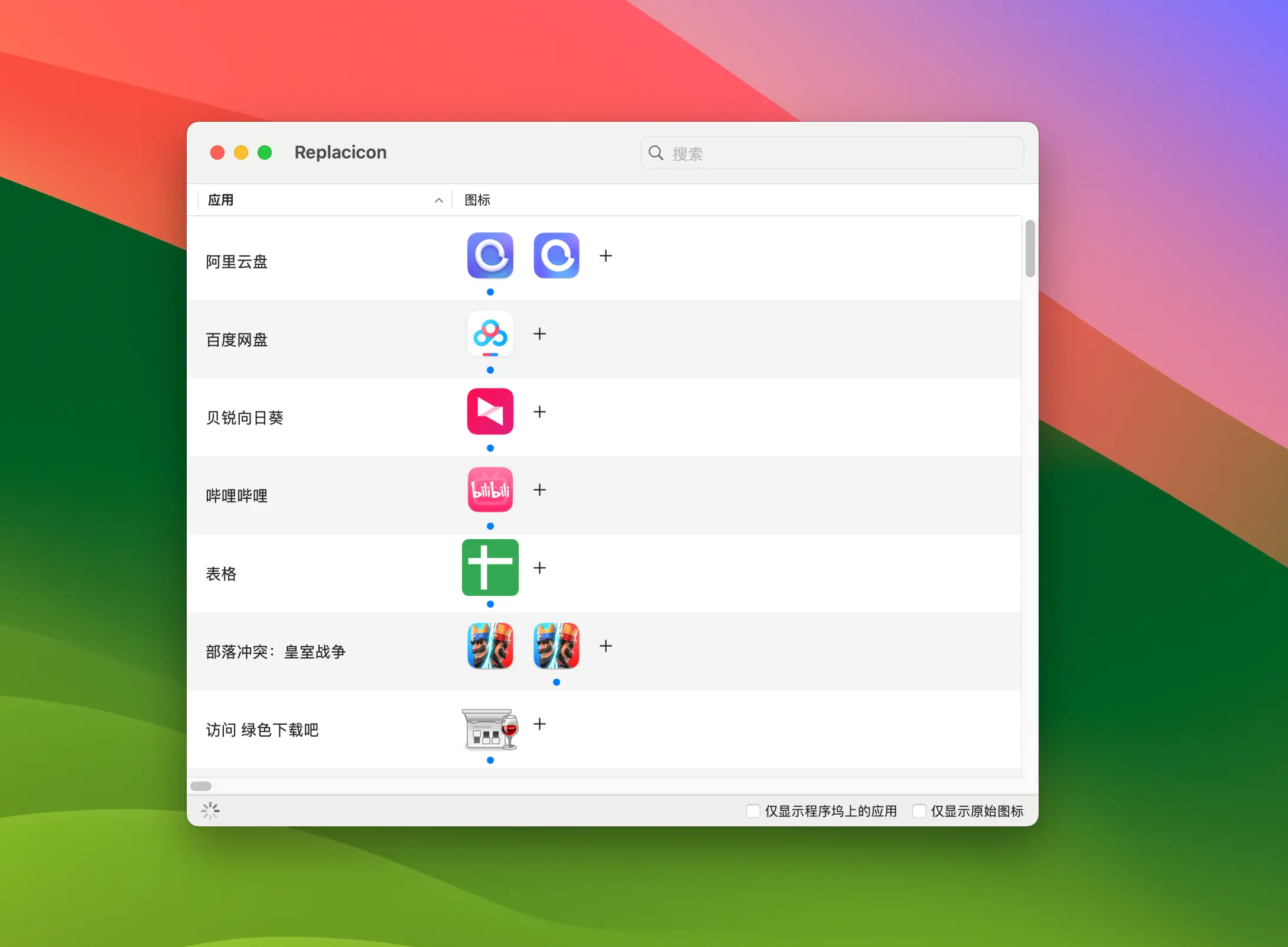The width and height of the screenshot is (1288, 947).
Task: Select the 部落冲突：皇室战争 row name
Action: click(275, 652)
